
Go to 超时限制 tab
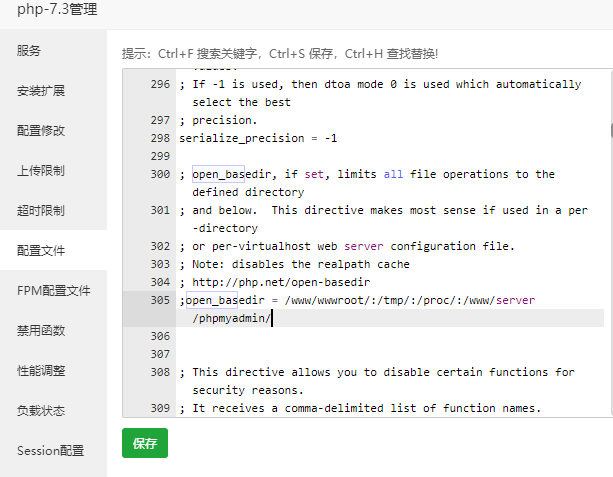click(x=53, y=210)
